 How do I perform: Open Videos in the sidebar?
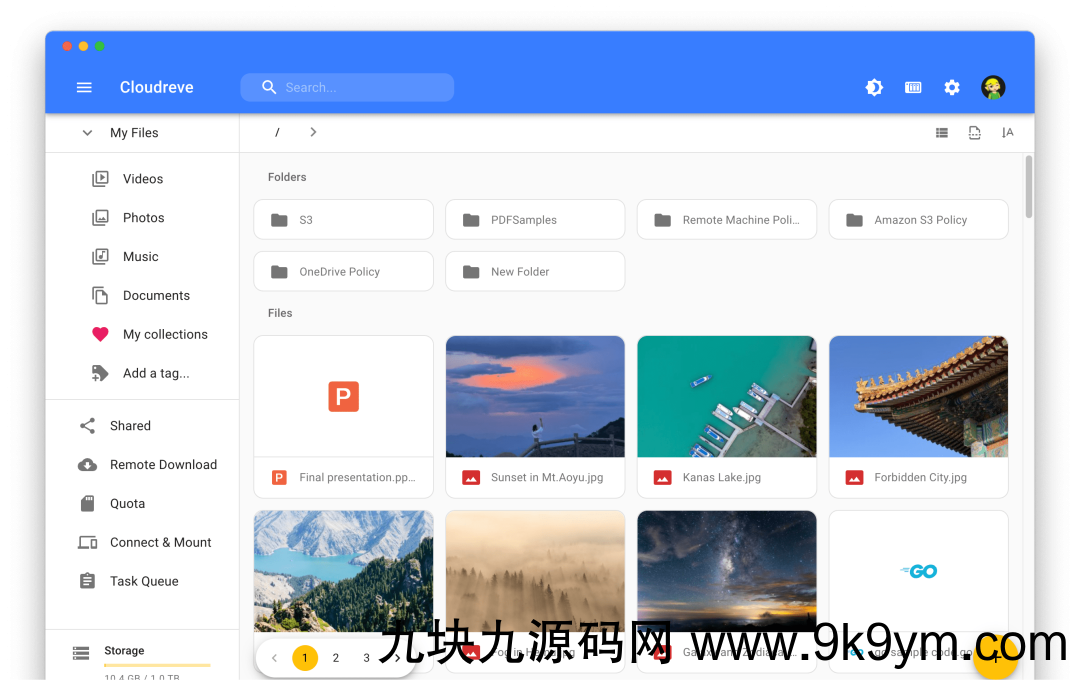(x=142, y=179)
